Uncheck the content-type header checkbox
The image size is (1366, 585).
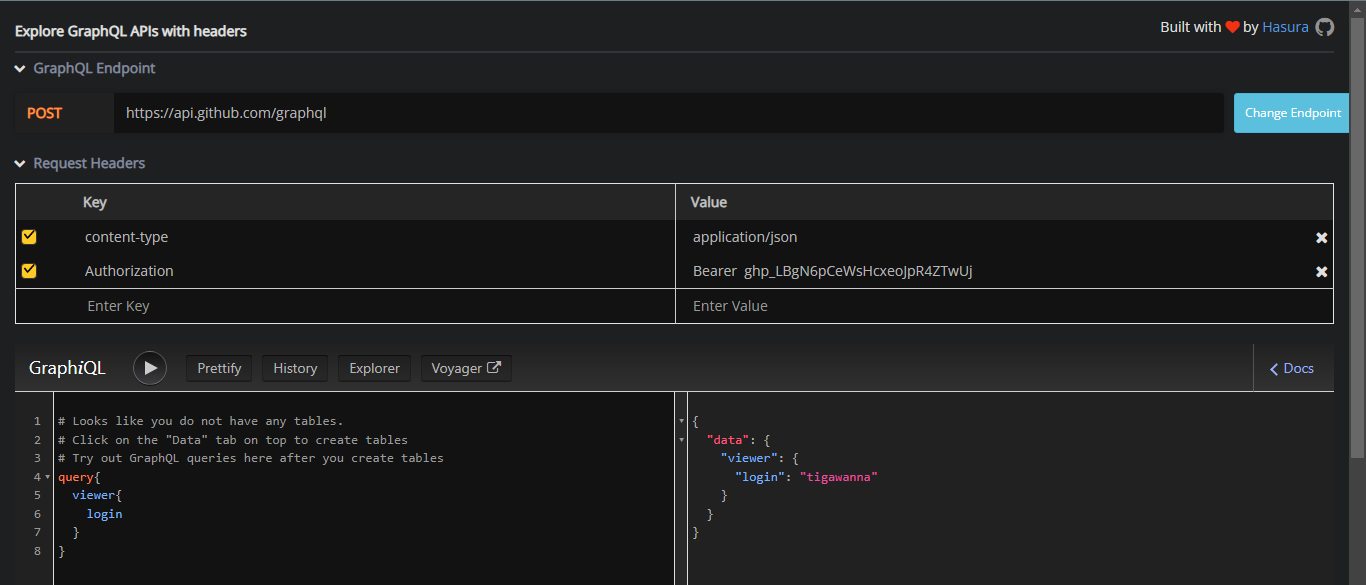(29, 237)
